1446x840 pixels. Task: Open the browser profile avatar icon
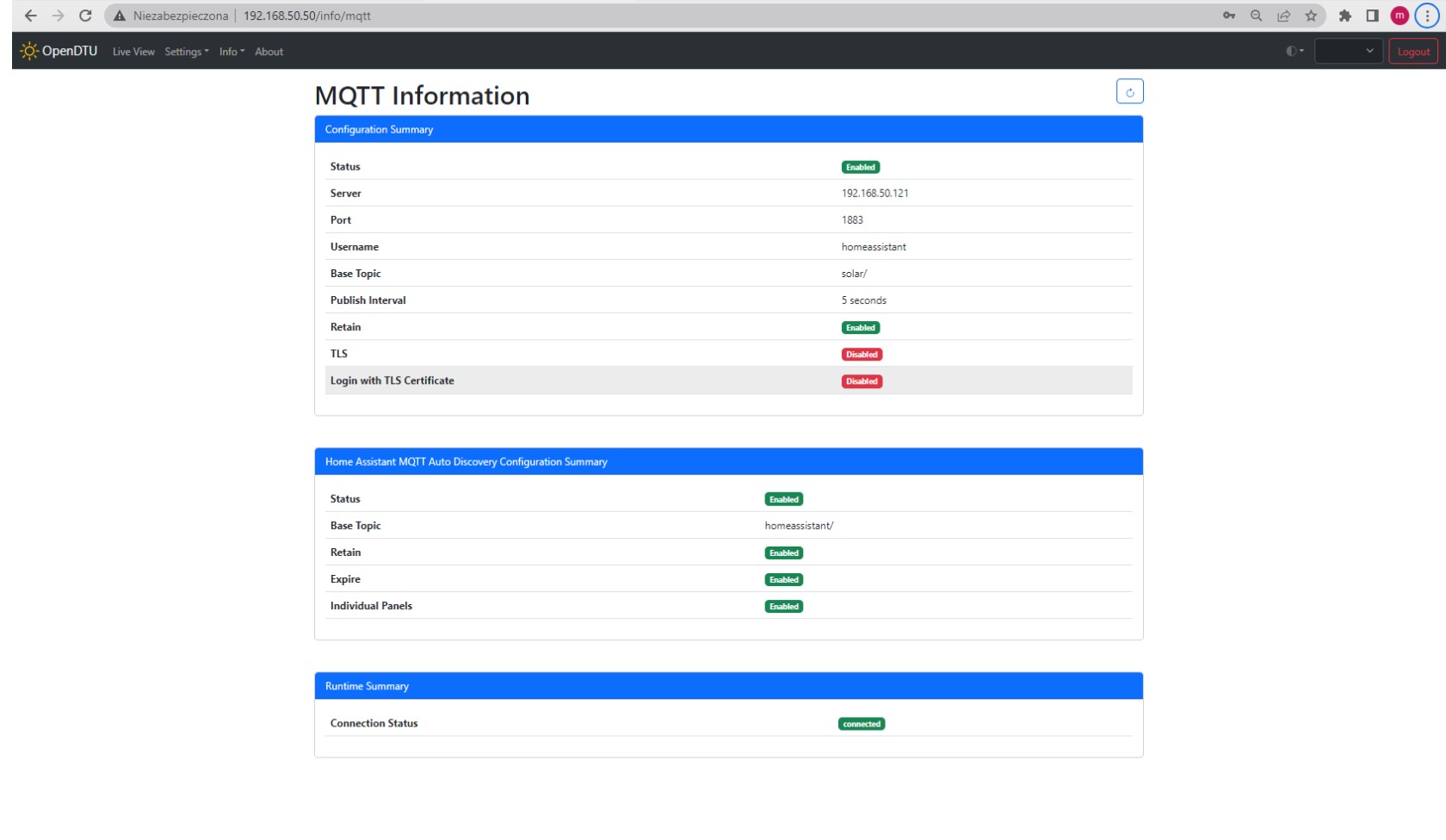tap(1399, 15)
